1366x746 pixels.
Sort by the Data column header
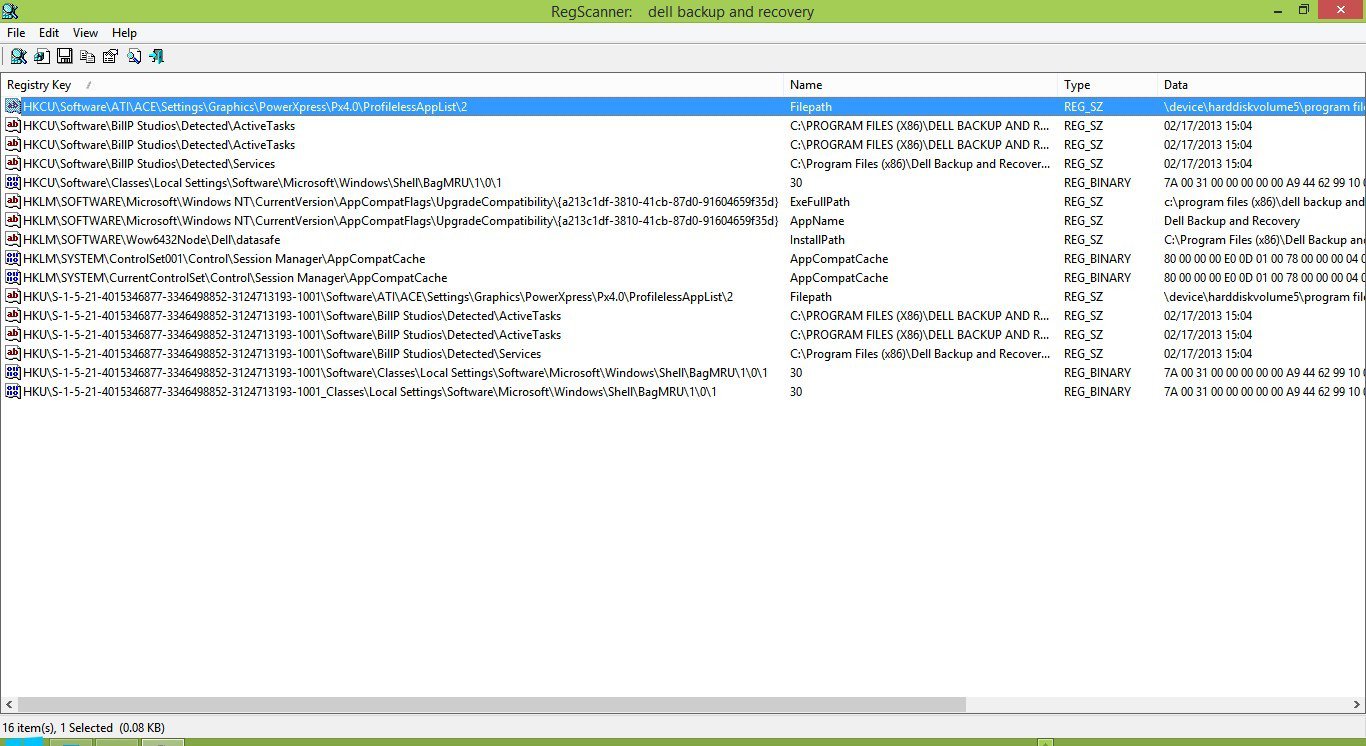tap(1261, 85)
